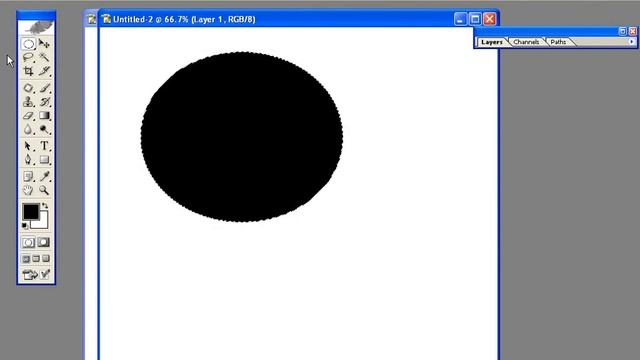Select the Eraser tool
This screenshot has width=640, height=360.
click(x=28, y=116)
